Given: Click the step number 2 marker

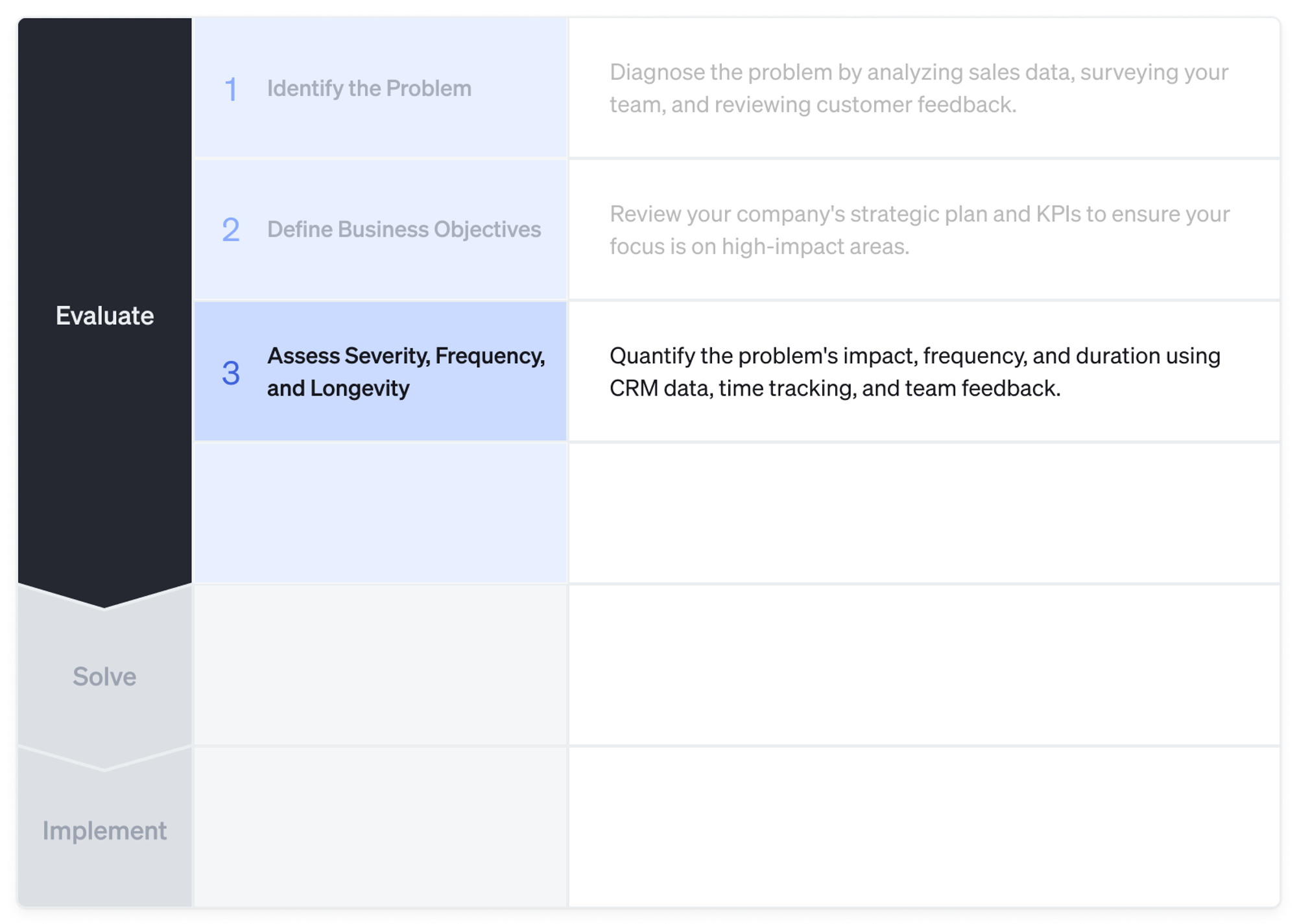Looking at the screenshot, I should [230, 230].
